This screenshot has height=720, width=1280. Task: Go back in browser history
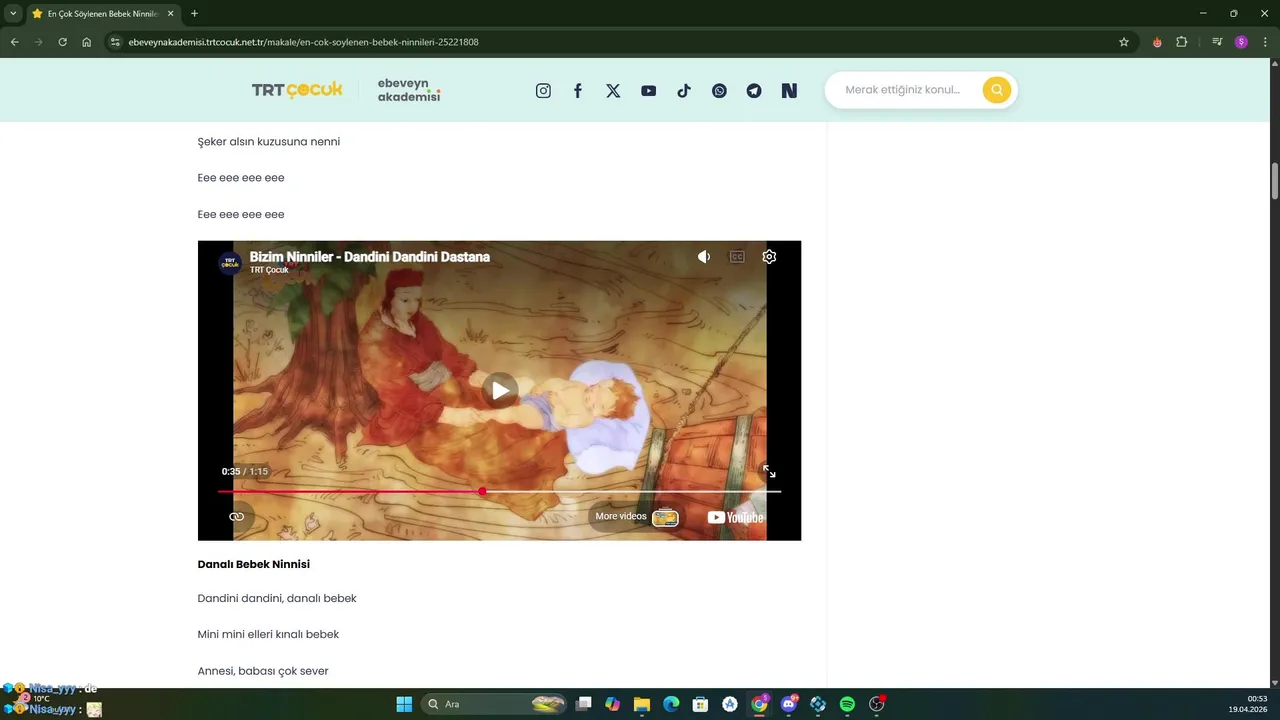click(14, 42)
